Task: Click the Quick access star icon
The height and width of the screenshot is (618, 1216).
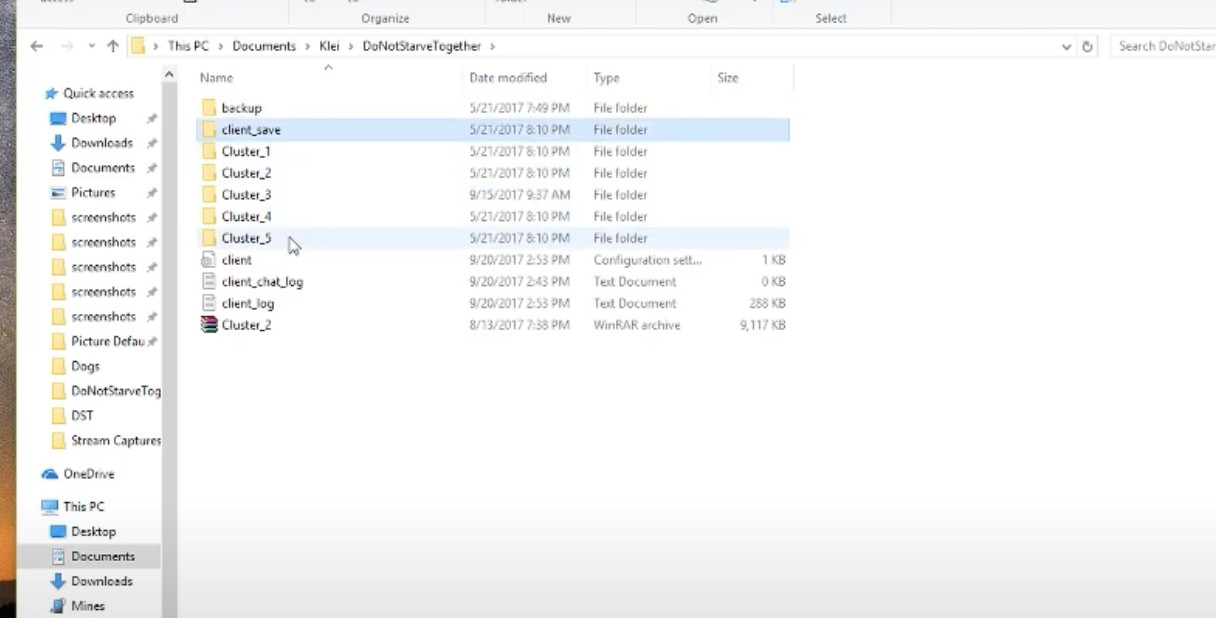Action: click(51, 93)
